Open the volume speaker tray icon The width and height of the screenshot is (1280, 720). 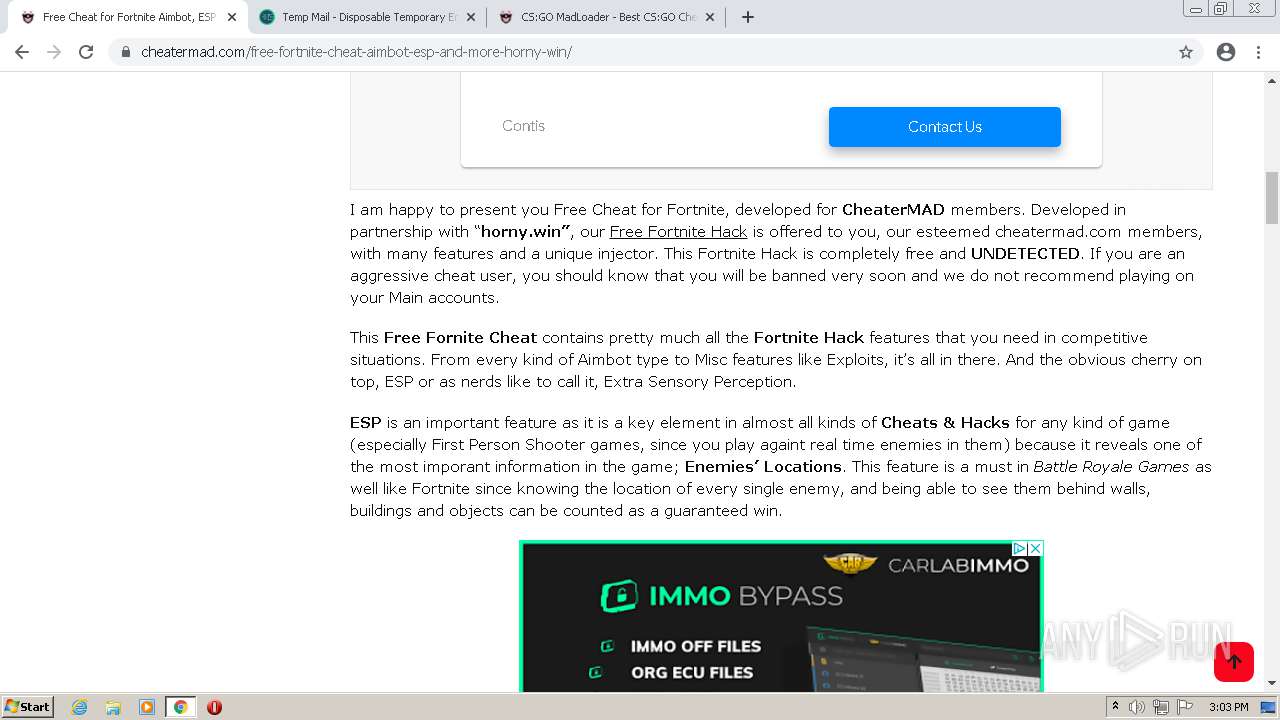click(1137, 707)
